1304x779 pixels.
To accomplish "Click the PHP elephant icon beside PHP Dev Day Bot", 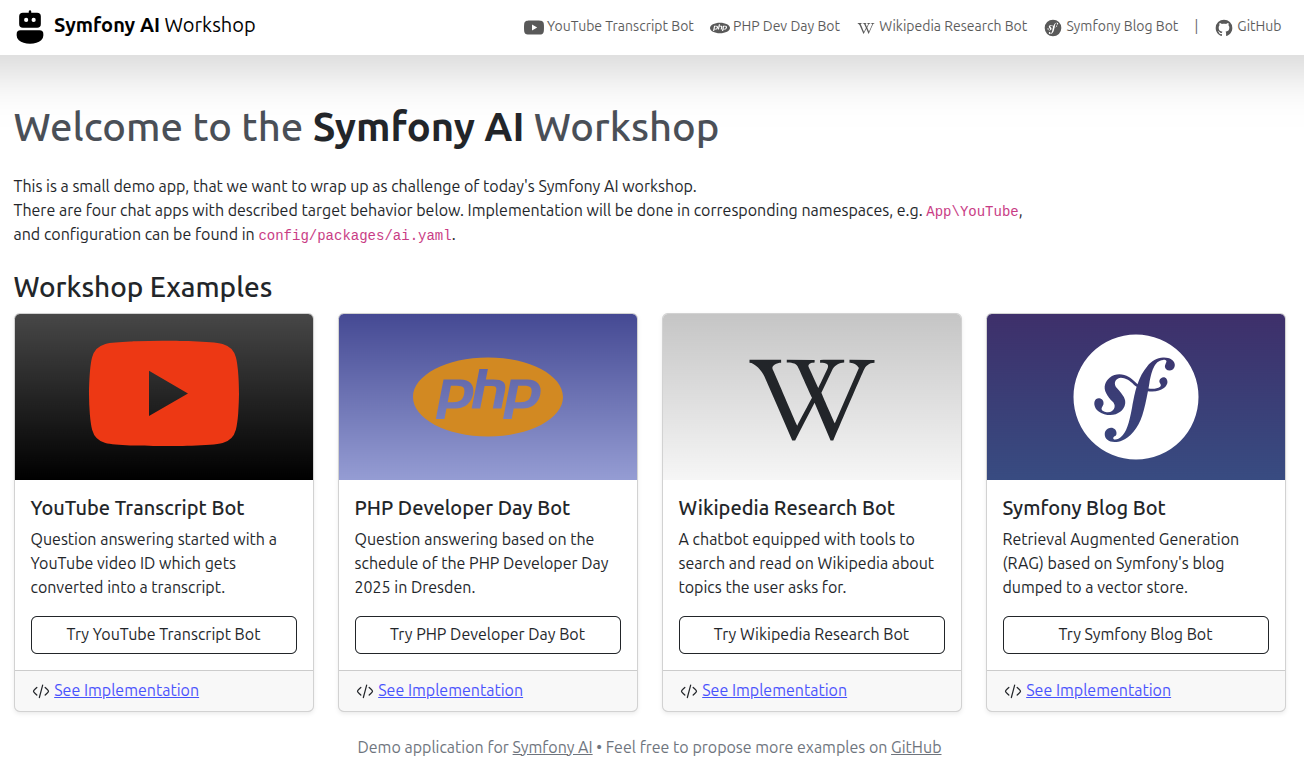I will click(719, 27).
